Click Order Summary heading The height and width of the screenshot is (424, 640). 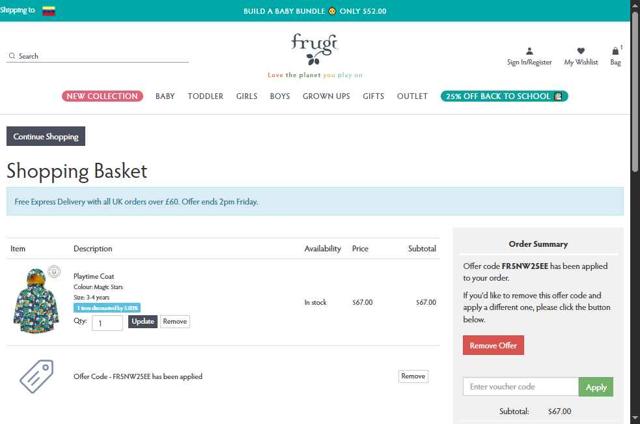[x=538, y=244]
